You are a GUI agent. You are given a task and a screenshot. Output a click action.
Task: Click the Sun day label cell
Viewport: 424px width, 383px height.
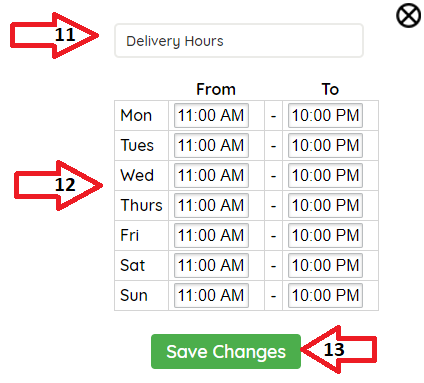click(x=142, y=295)
